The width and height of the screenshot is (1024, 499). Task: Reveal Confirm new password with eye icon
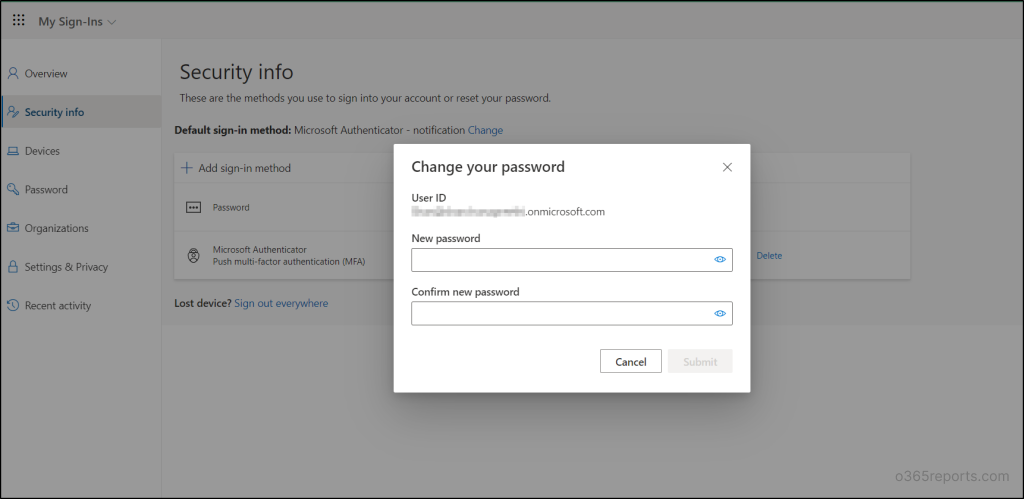coord(720,314)
